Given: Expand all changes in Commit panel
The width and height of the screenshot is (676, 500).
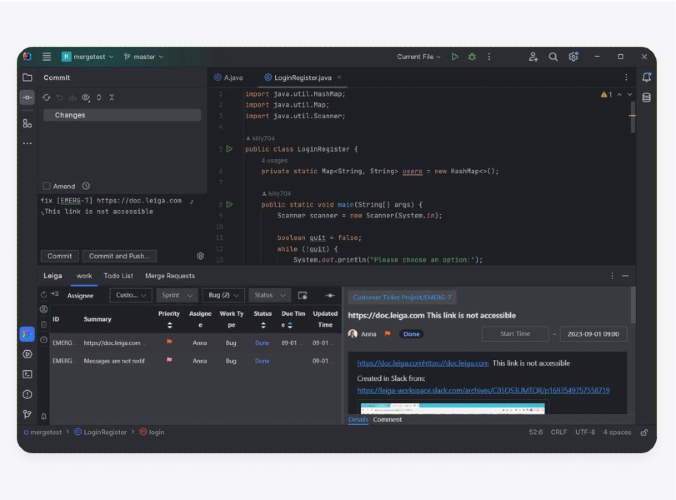Looking at the screenshot, I should pyautogui.click(x=99, y=98).
